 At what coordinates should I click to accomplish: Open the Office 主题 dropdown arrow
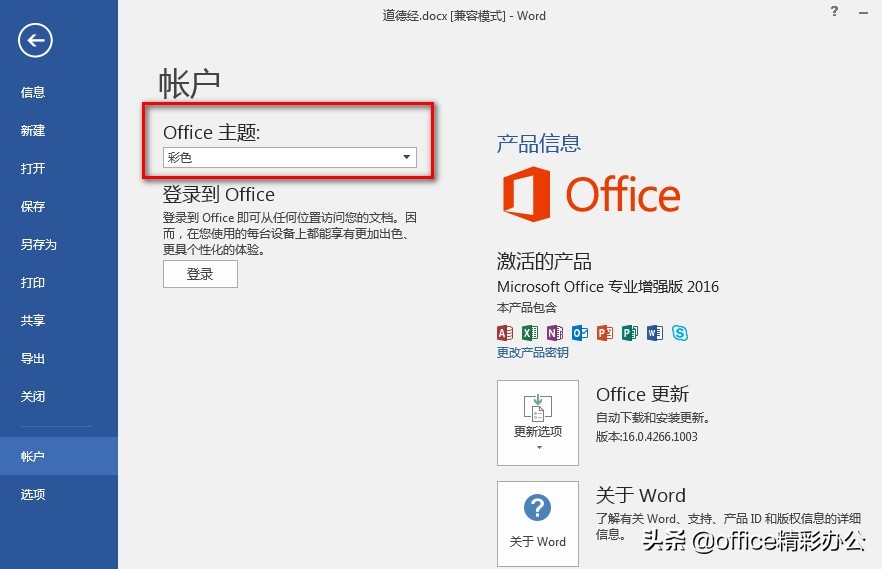pos(406,157)
